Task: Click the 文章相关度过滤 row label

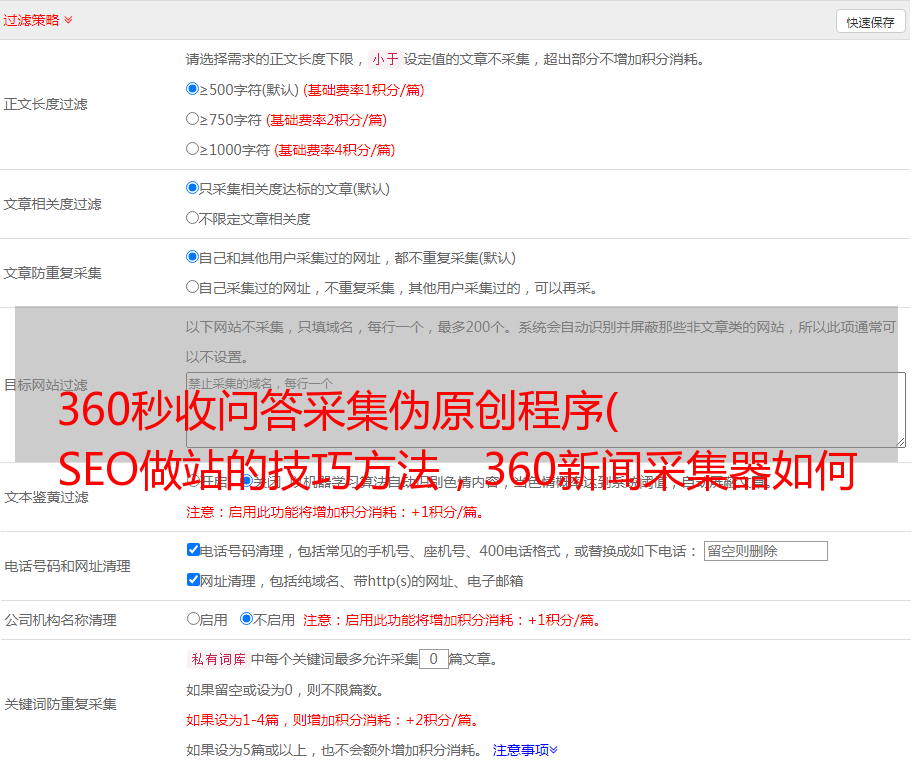Action: point(52,204)
